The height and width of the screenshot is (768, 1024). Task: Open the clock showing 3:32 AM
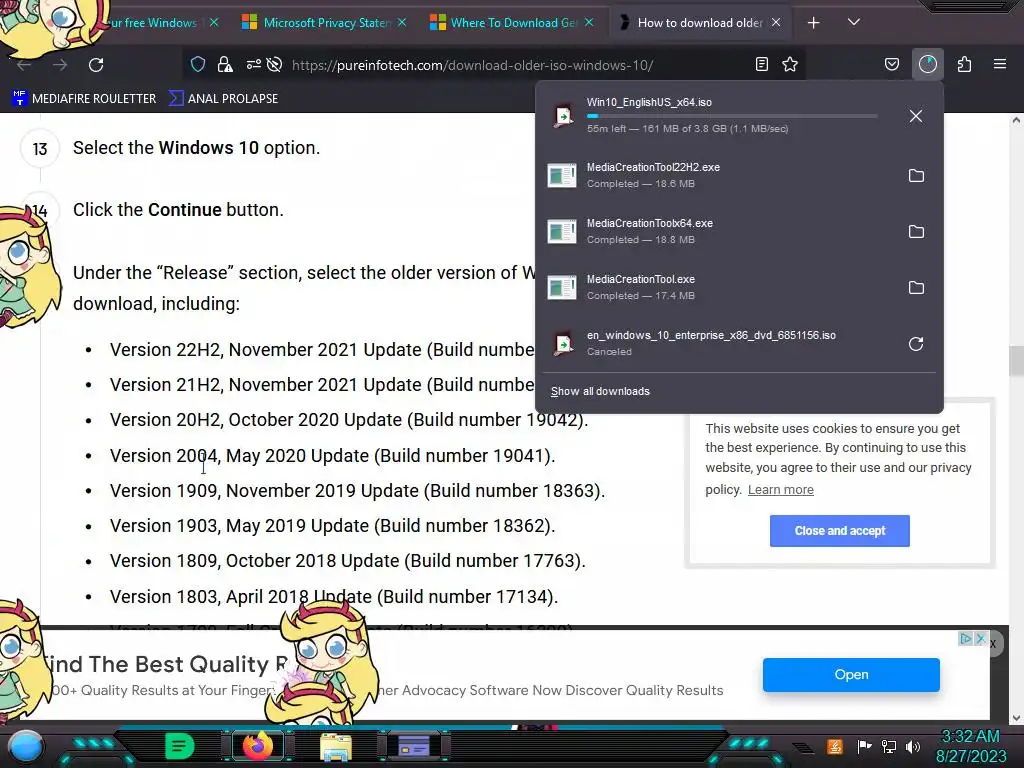pos(971,746)
